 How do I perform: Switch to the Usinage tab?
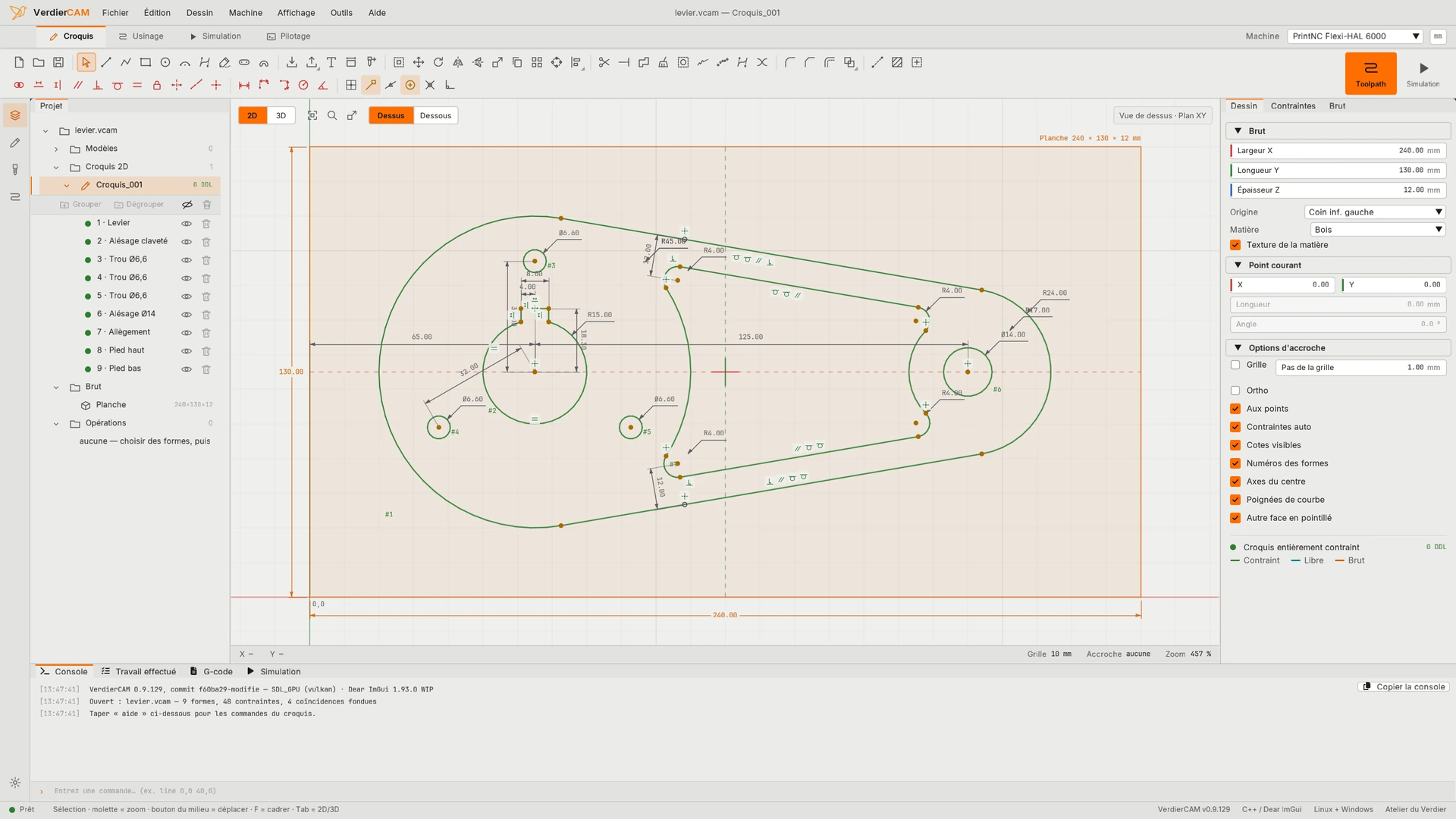[141, 36]
